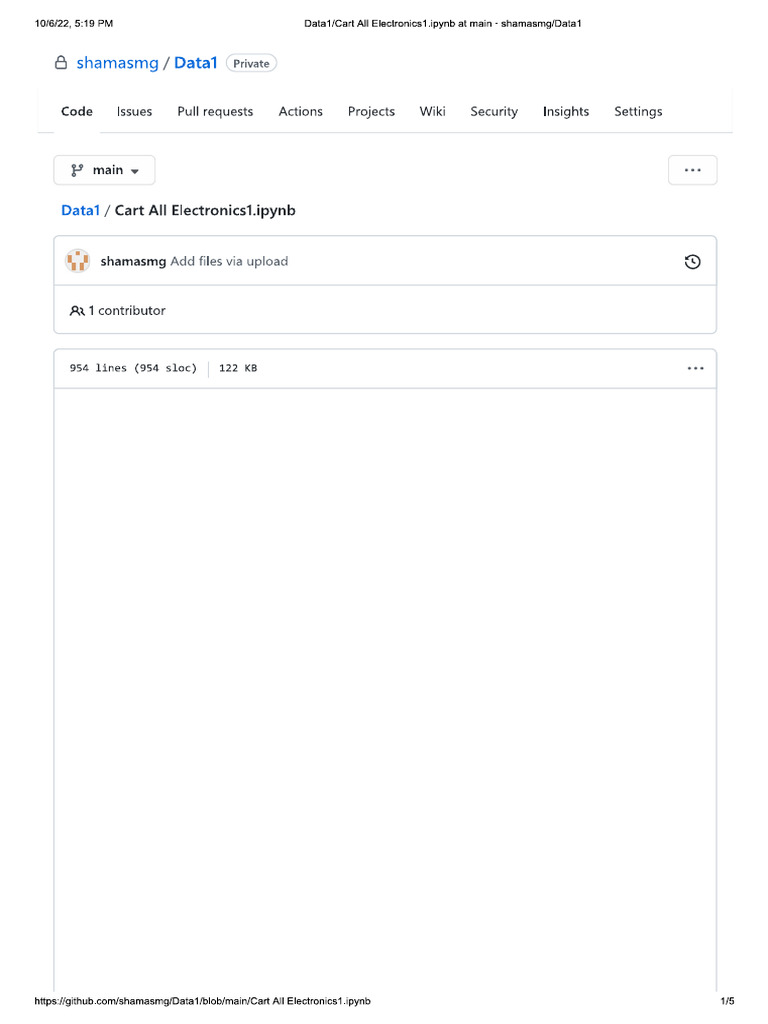Go to the Pull requests tab
The image size is (768, 1024).
pyautogui.click(x=215, y=112)
